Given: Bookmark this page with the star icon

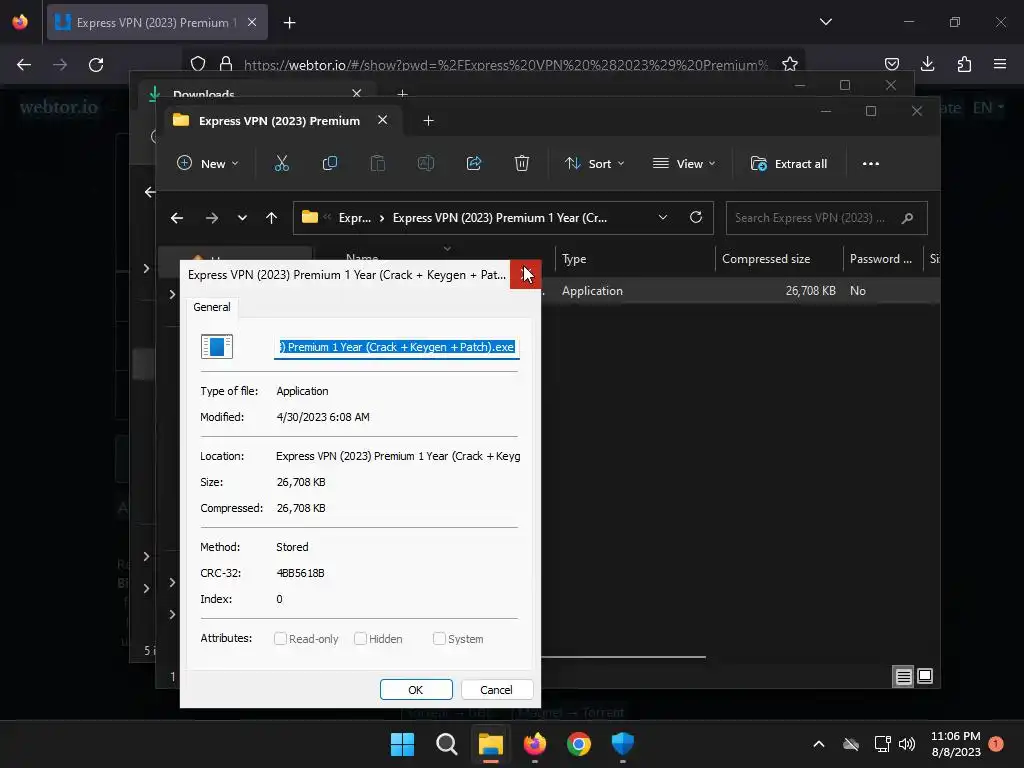Looking at the screenshot, I should pos(790,64).
